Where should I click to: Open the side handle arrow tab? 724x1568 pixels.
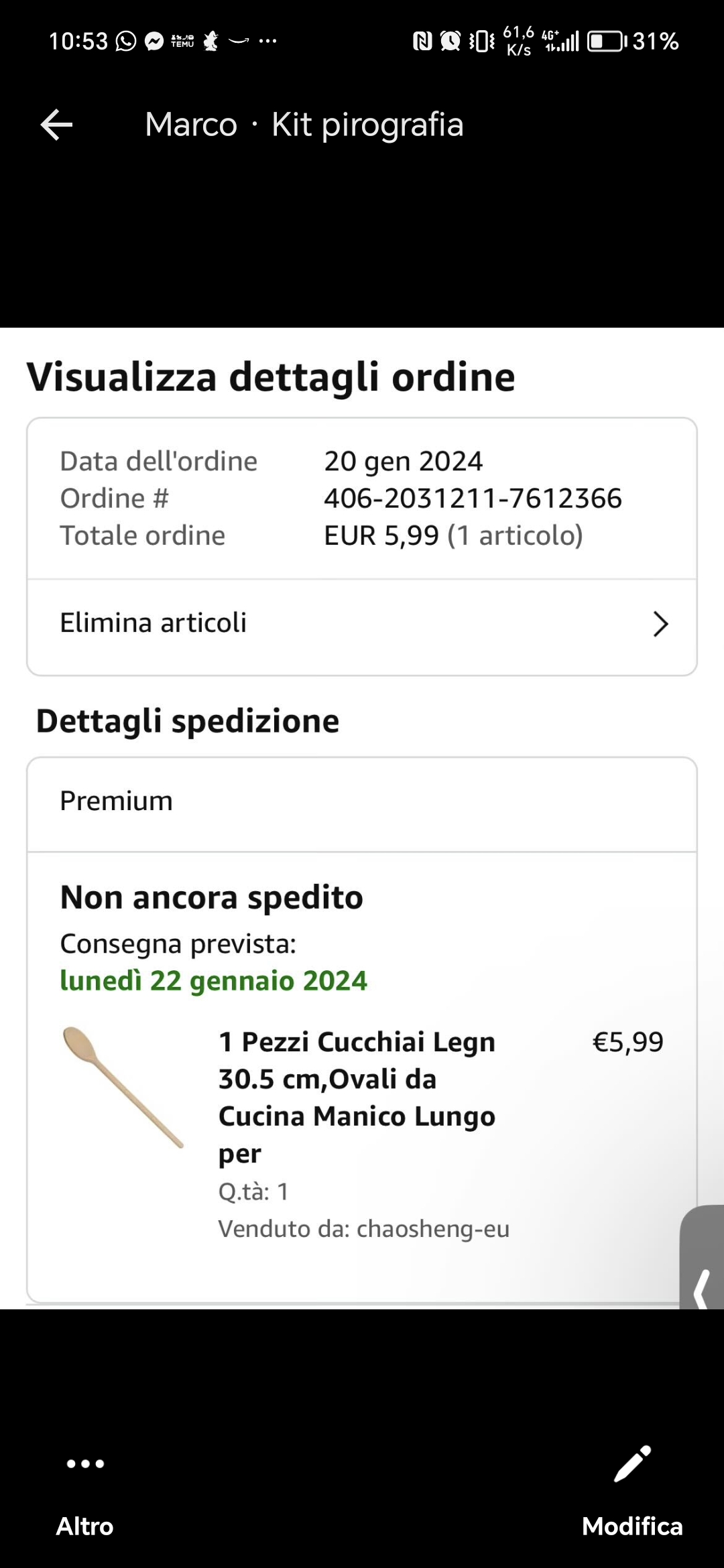click(x=702, y=1258)
